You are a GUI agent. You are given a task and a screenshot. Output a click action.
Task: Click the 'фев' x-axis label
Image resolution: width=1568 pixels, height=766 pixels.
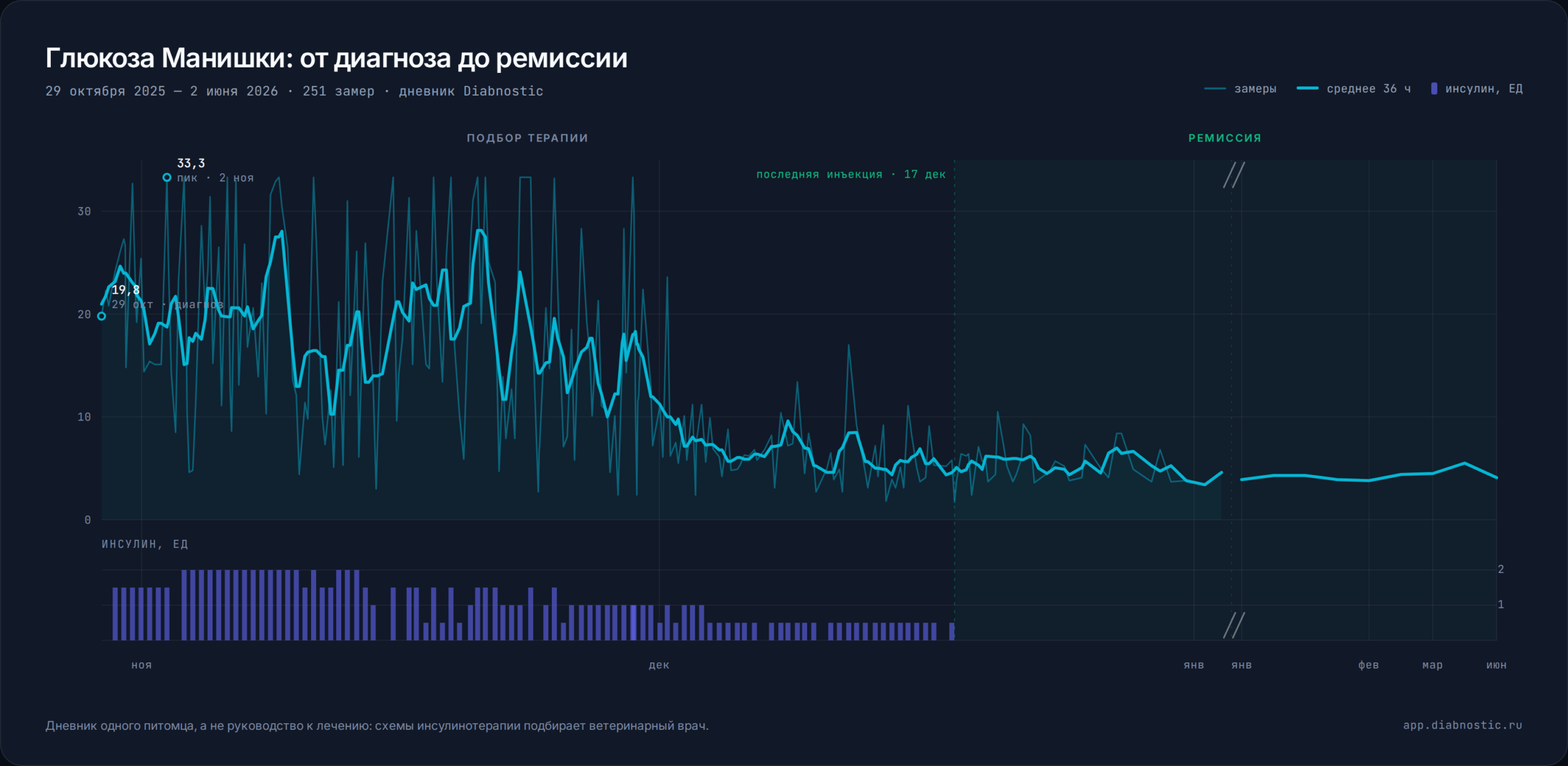pos(1368,666)
